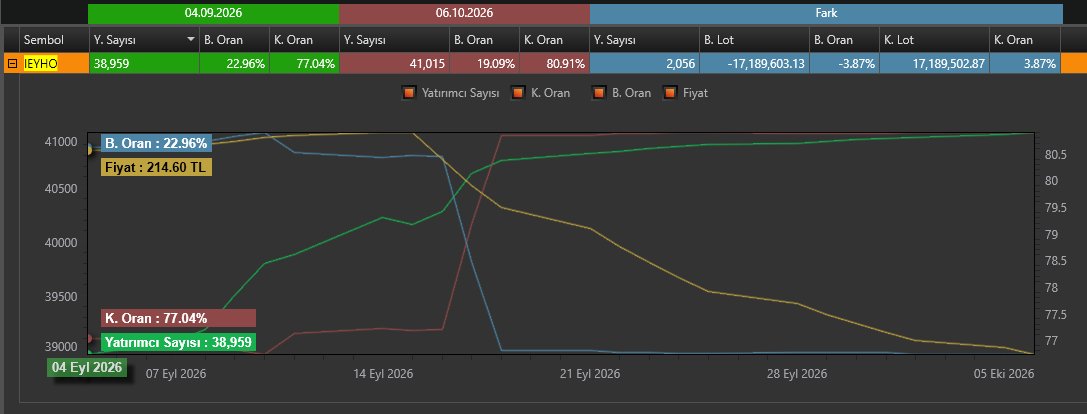Click the 04 Eyl 2026 crosshair date label
Screen dimensions: 1087x414
pos(87,367)
